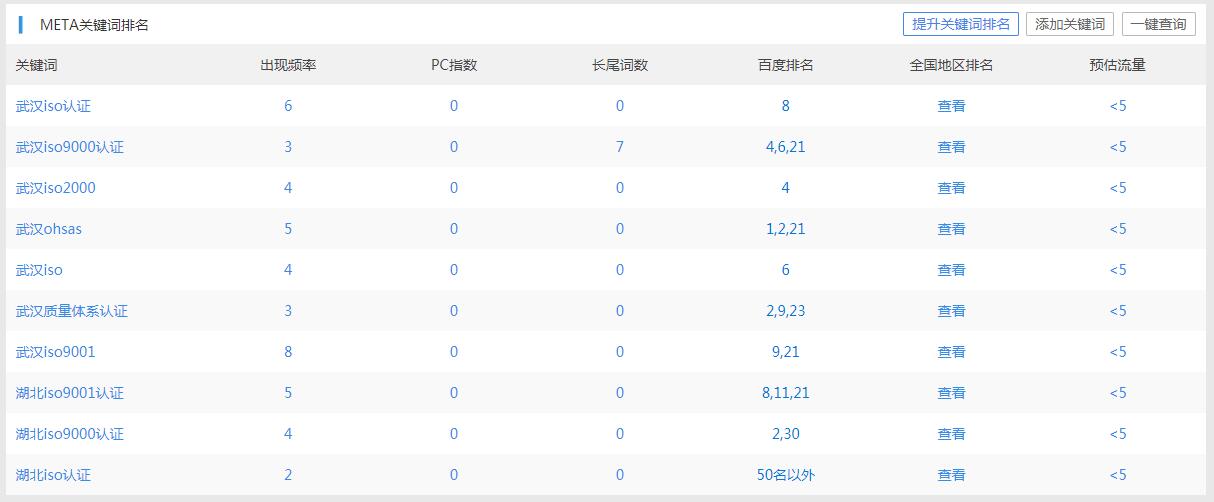
Task: Click frequency 8 for 武汉iso9001
Action: click(x=288, y=352)
